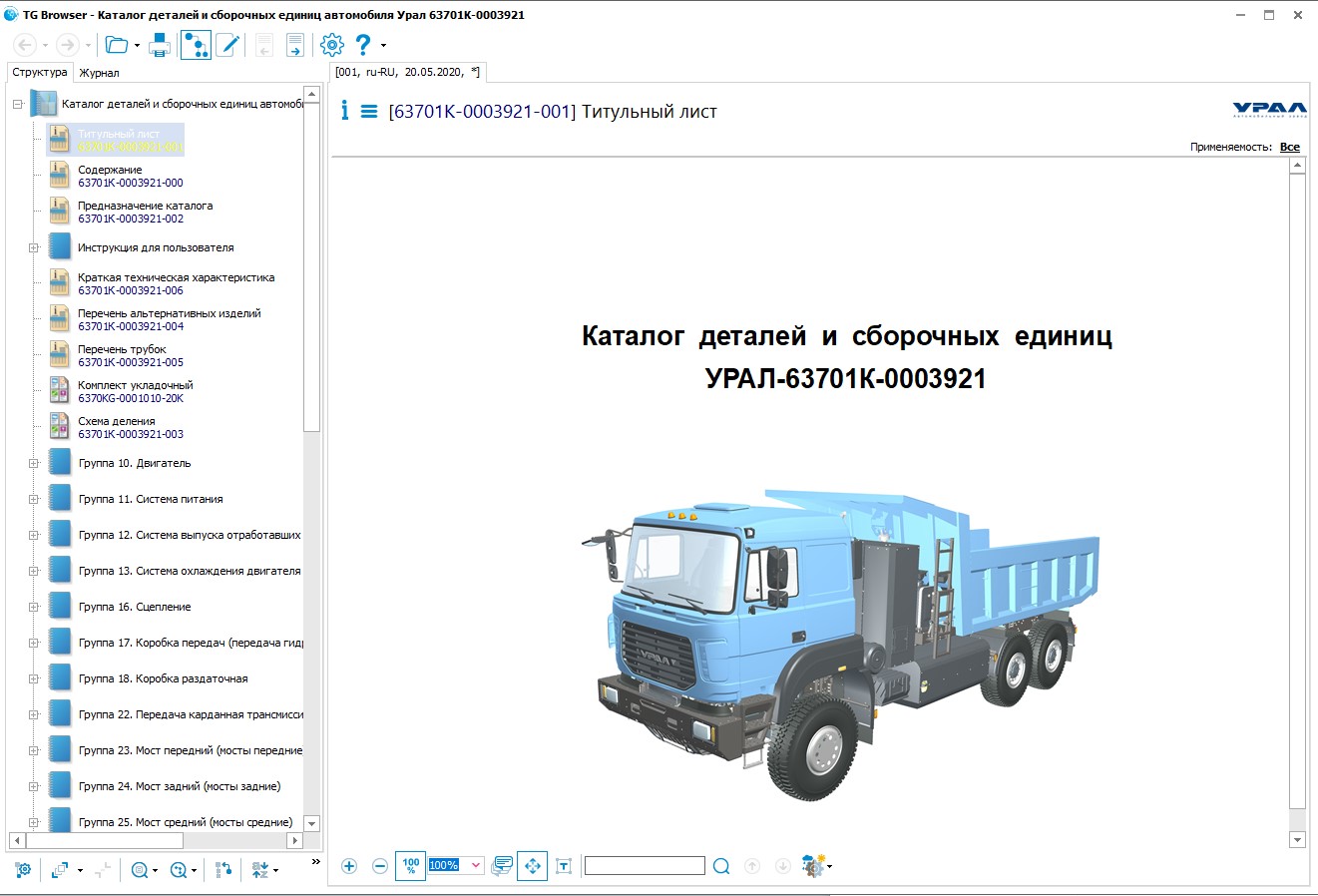1318x896 pixels.
Task: Open settings via the toolbar gear icon
Action: pos(332,45)
